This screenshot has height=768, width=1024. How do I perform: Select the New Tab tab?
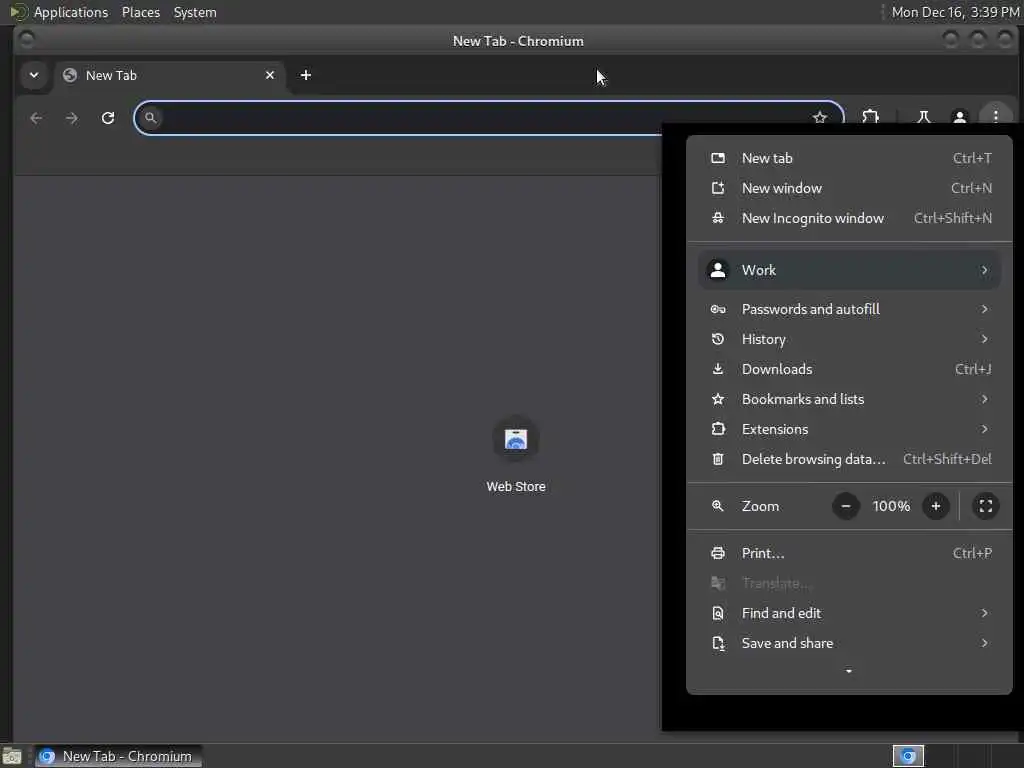[x=169, y=75]
